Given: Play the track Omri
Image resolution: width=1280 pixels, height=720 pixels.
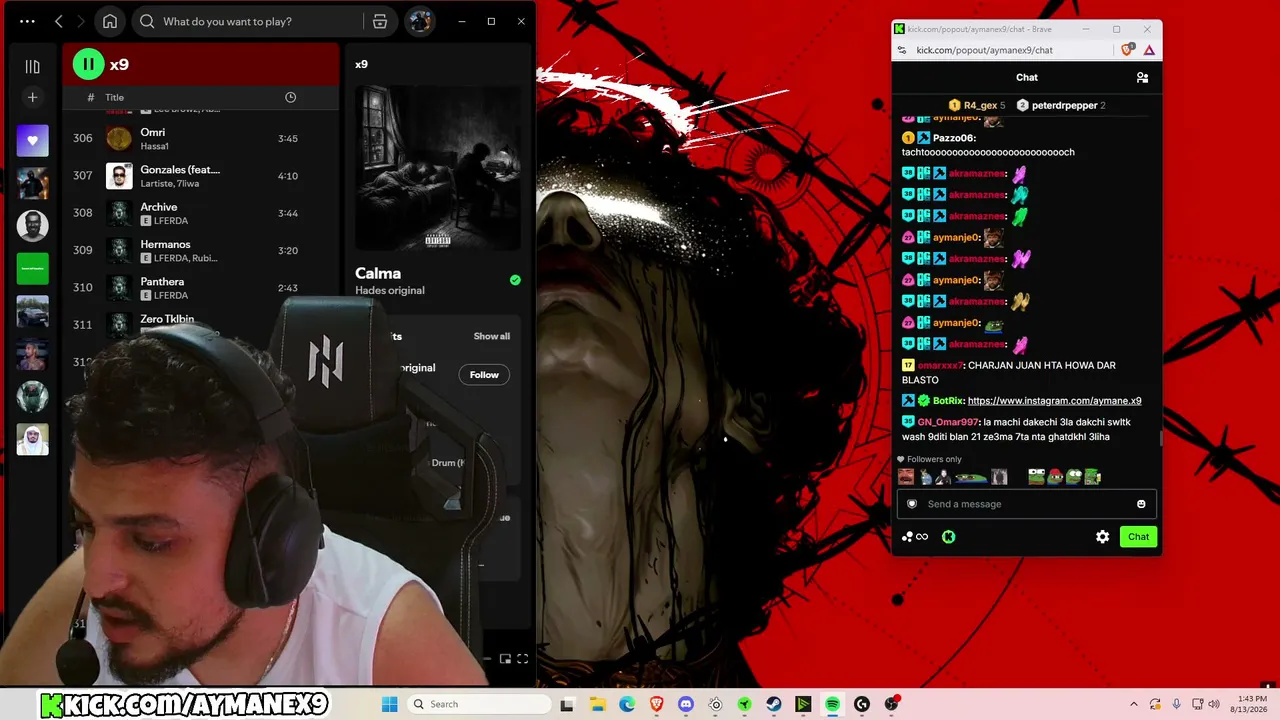Looking at the screenshot, I should (153, 132).
